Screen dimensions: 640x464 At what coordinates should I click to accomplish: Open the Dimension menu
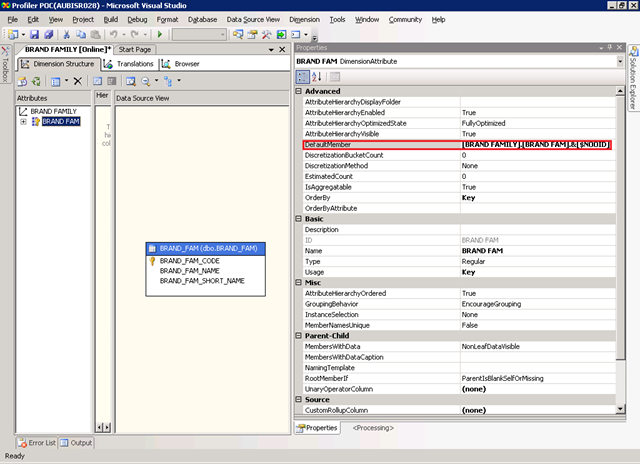[x=304, y=20]
